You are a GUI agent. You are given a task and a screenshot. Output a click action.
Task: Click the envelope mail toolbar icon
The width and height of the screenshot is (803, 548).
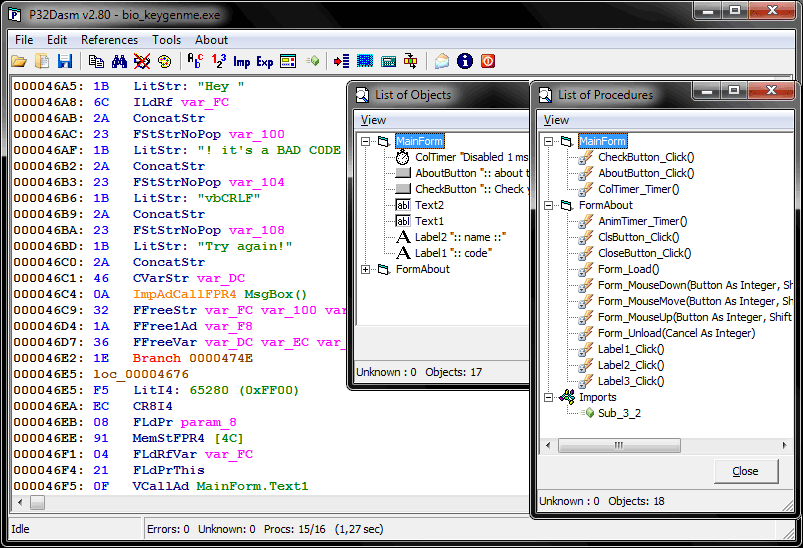pyautogui.click(x=441, y=61)
